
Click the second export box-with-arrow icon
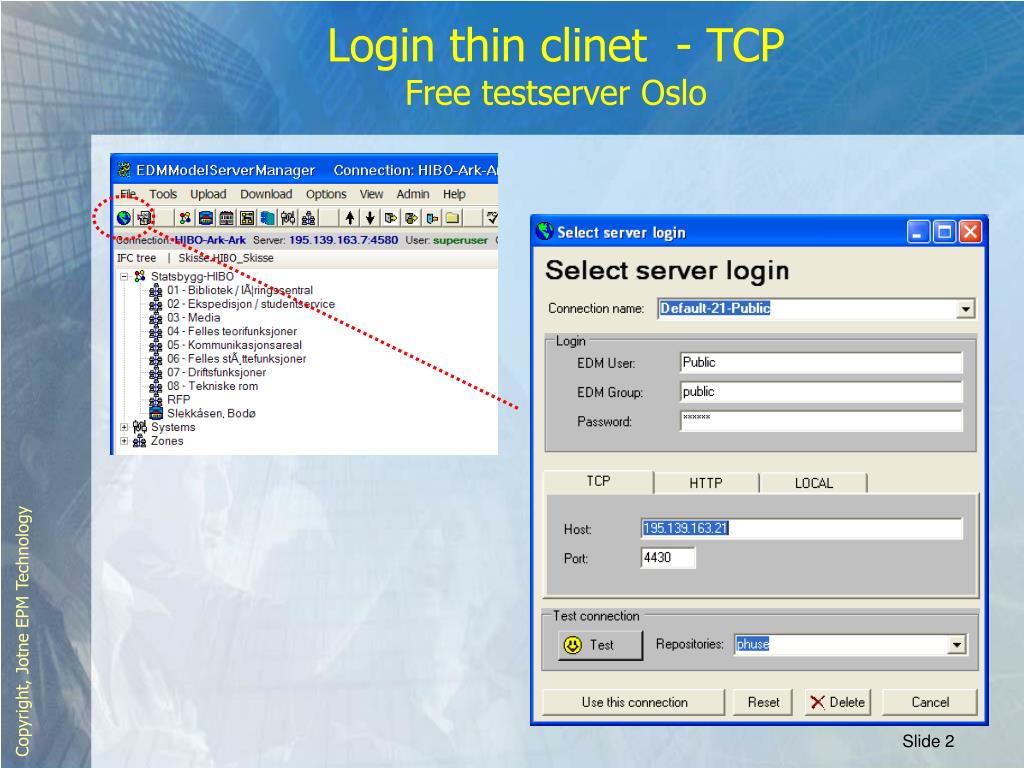coord(411,217)
